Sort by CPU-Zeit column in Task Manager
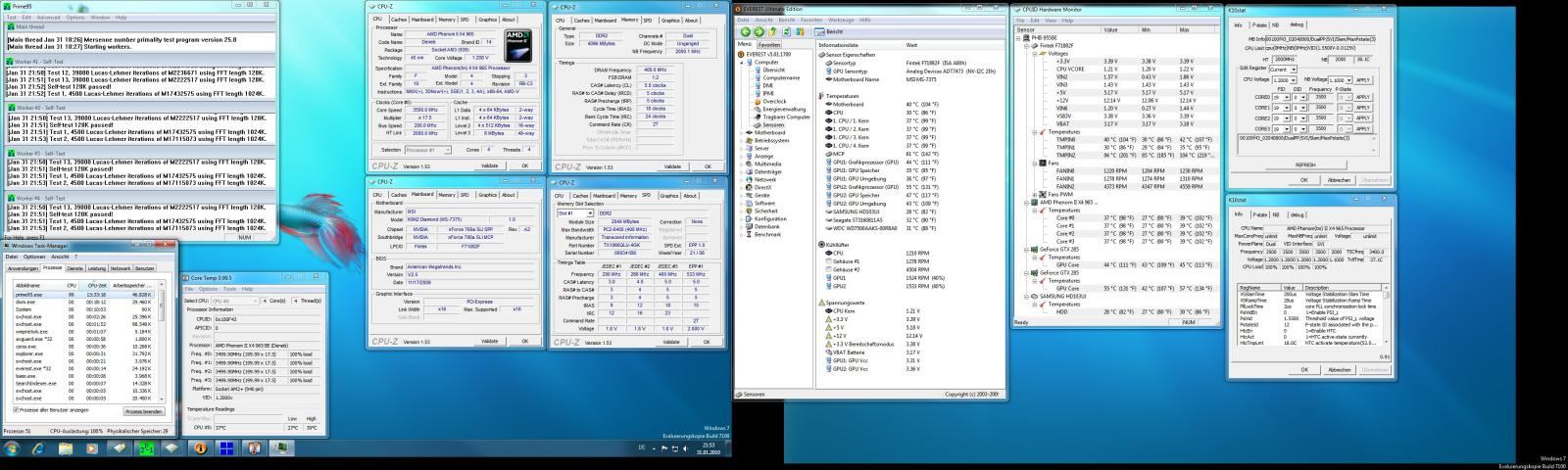This screenshot has height=470, width=1568. click(x=94, y=285)
